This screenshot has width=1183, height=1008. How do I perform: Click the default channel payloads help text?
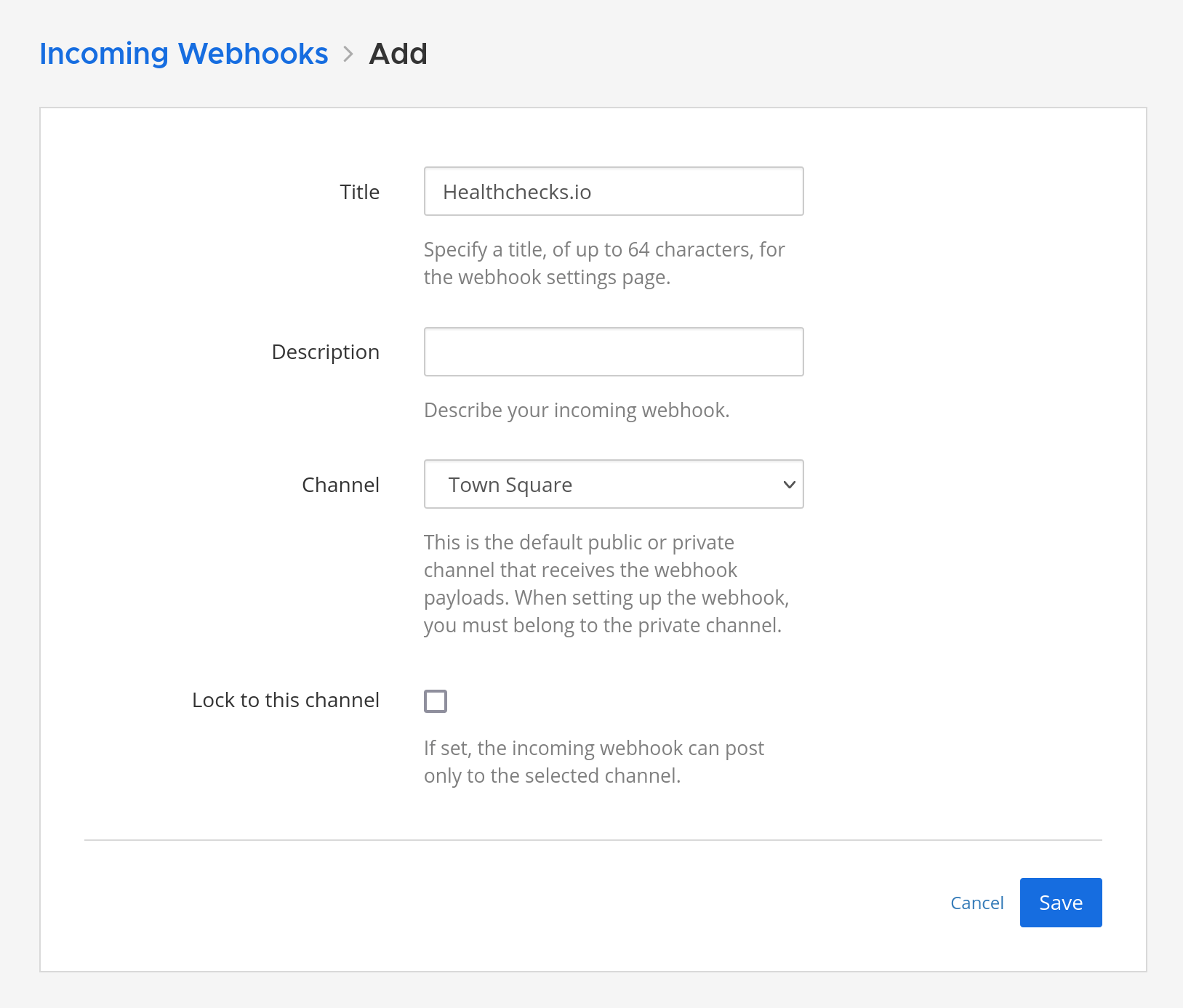606,584
